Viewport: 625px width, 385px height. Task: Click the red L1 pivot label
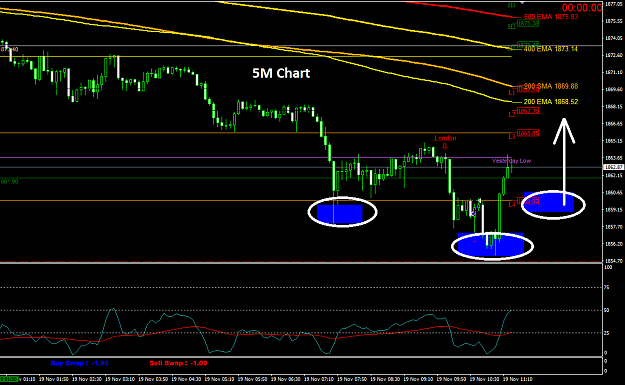tap(512, 92)
